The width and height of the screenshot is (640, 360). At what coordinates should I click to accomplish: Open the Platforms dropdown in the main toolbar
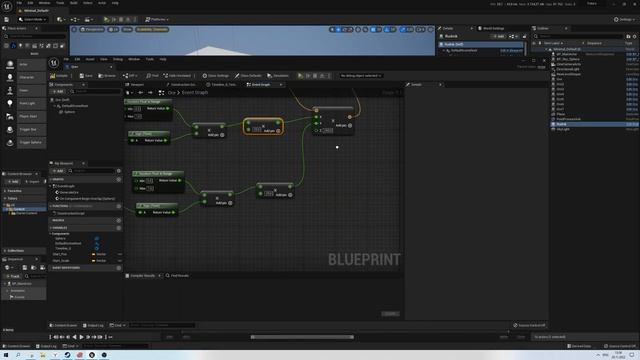click(x=157, y=19)
